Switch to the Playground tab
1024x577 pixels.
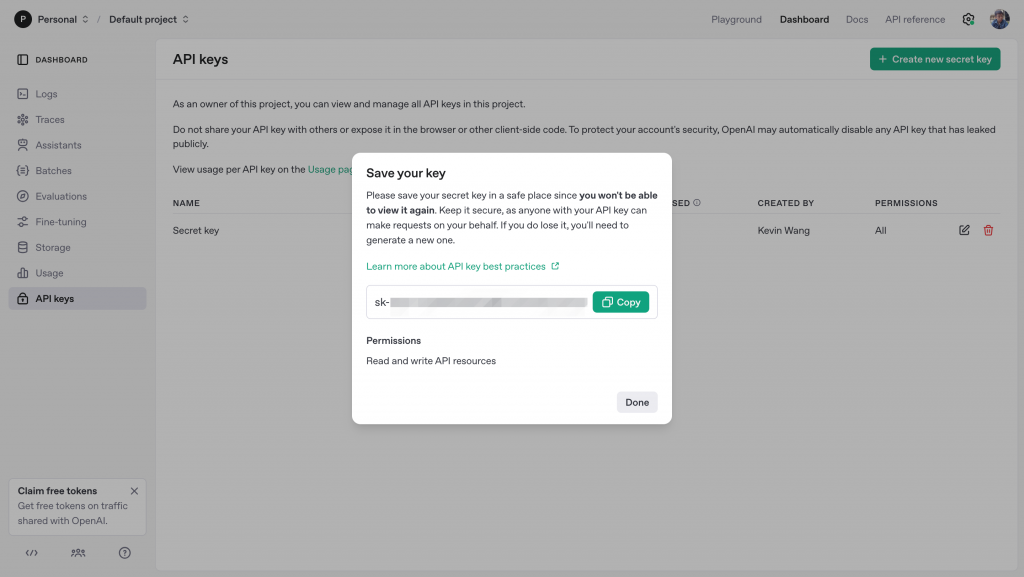coord(736,19)
